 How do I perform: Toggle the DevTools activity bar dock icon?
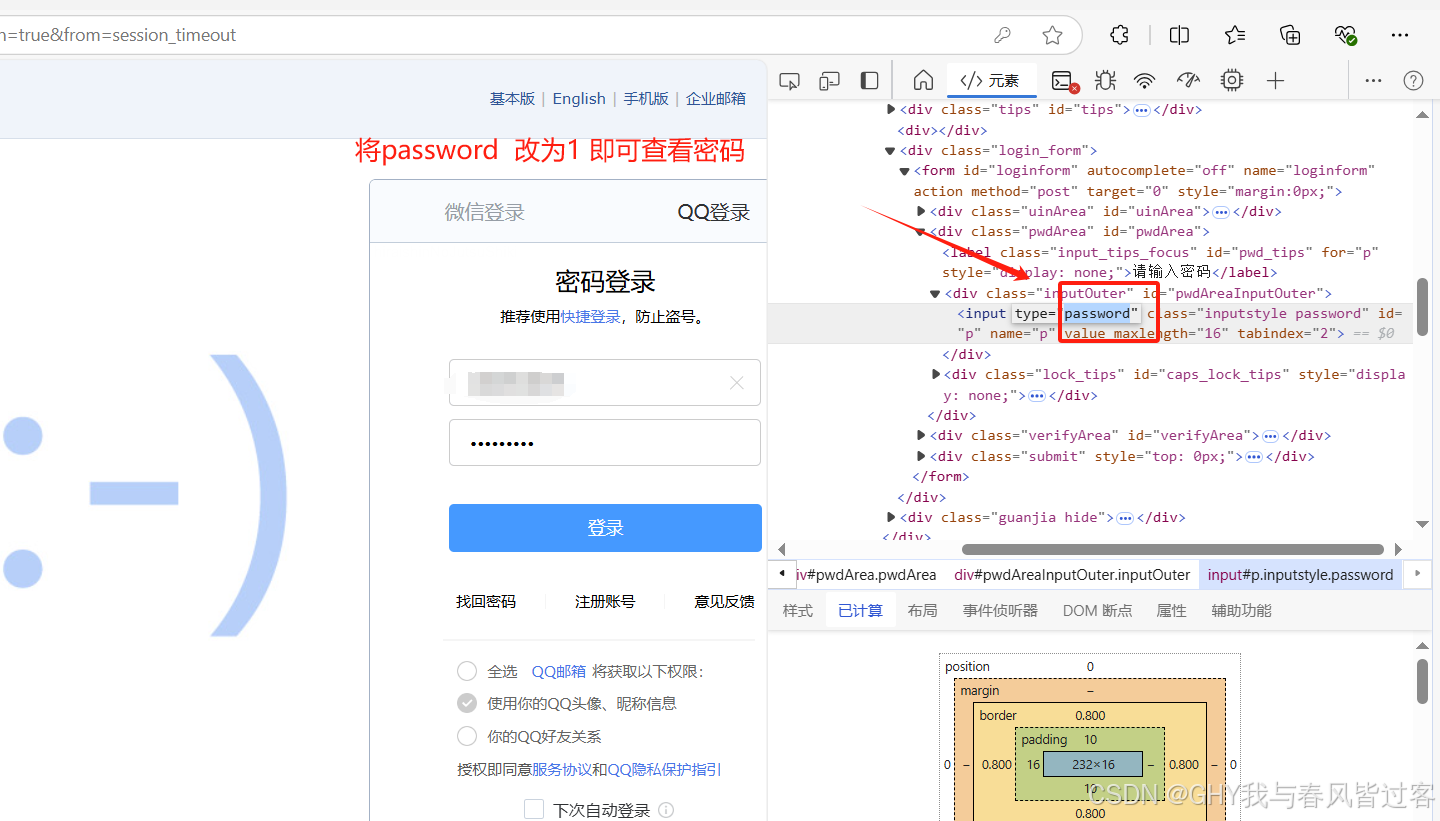[870, 81]
